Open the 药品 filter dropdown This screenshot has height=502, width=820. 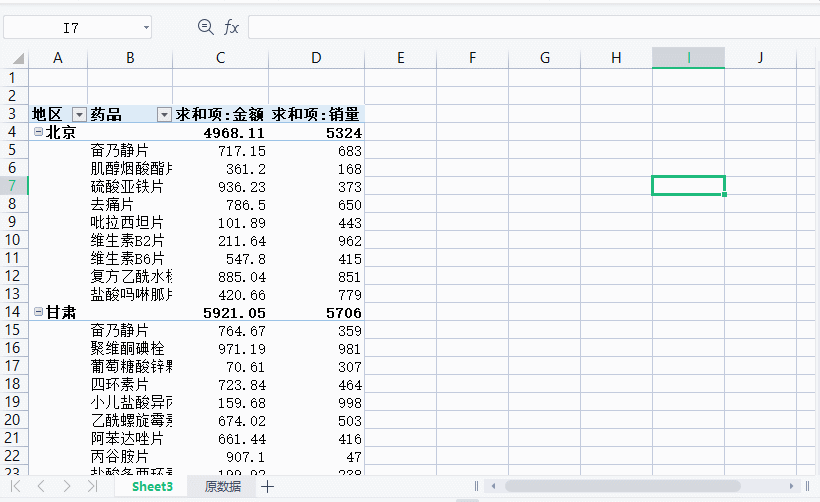click(164, 114)
